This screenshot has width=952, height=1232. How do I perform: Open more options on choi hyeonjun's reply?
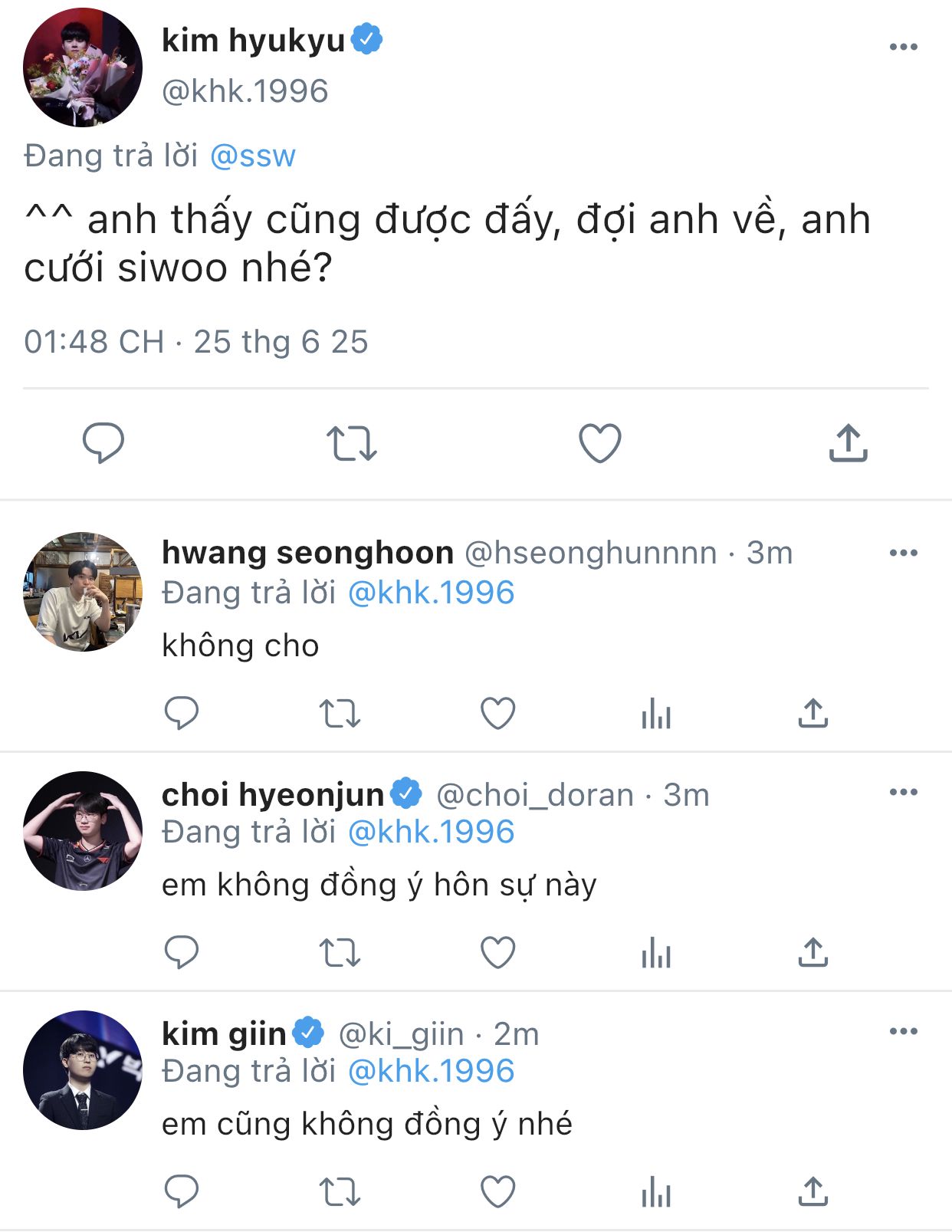coord(903,792)
